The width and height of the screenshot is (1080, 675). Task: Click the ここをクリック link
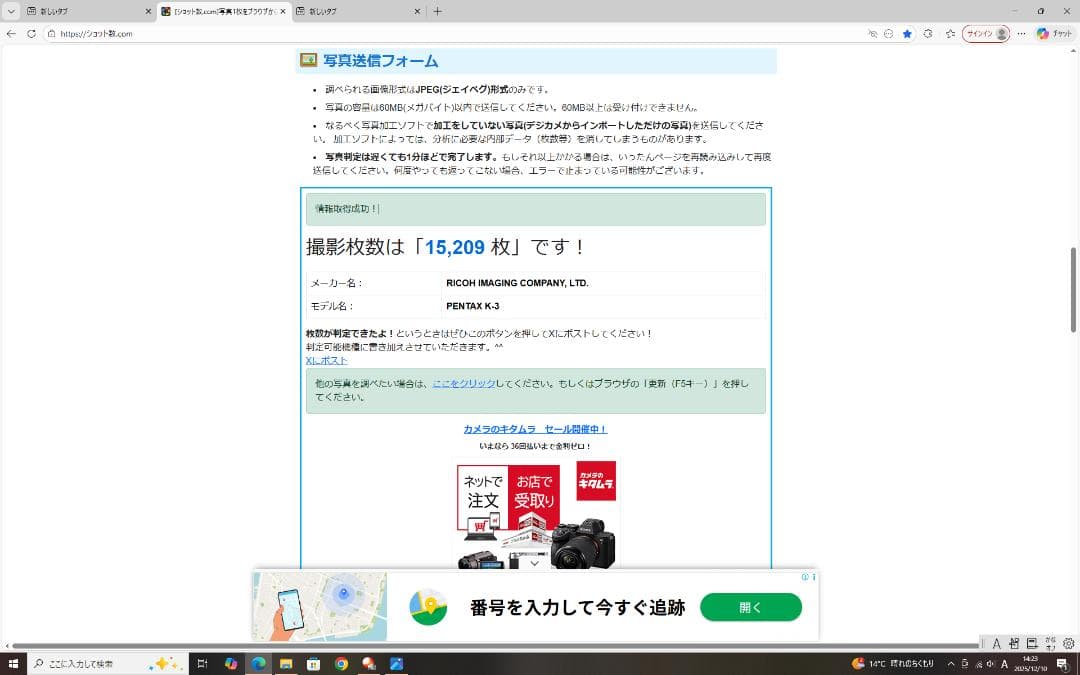463,383
